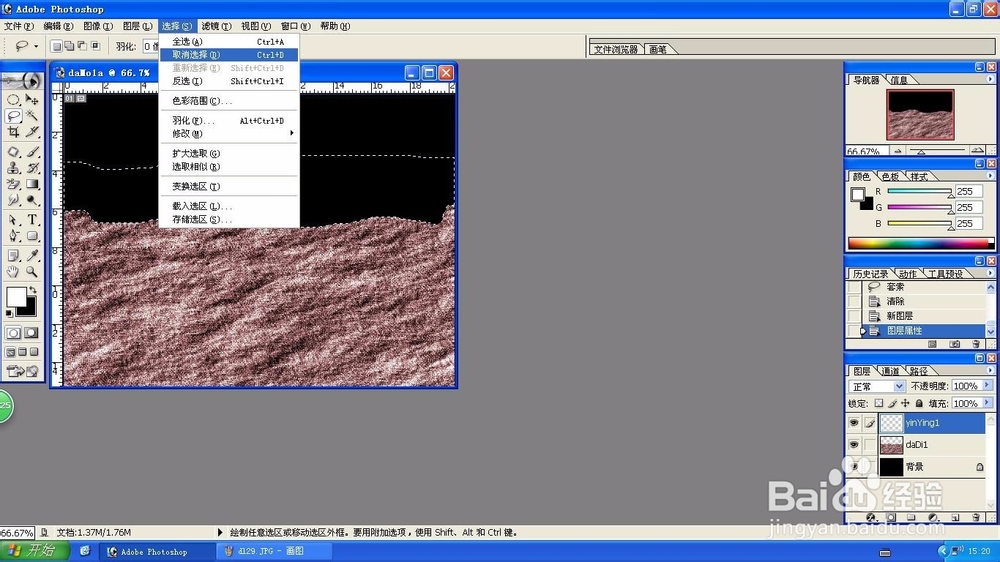Select the Move tool
The image size is (1000, 562).
[x=32, y=100]
